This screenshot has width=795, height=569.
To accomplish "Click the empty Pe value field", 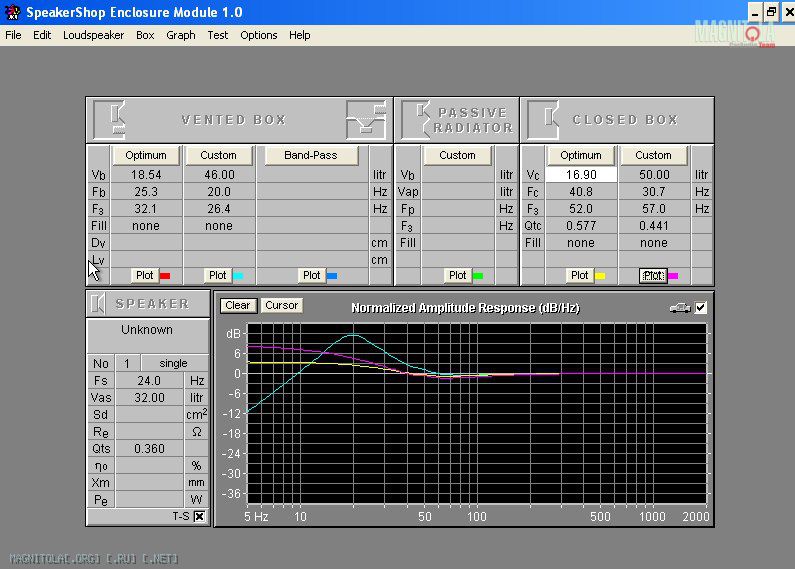I will coord(149,500).
